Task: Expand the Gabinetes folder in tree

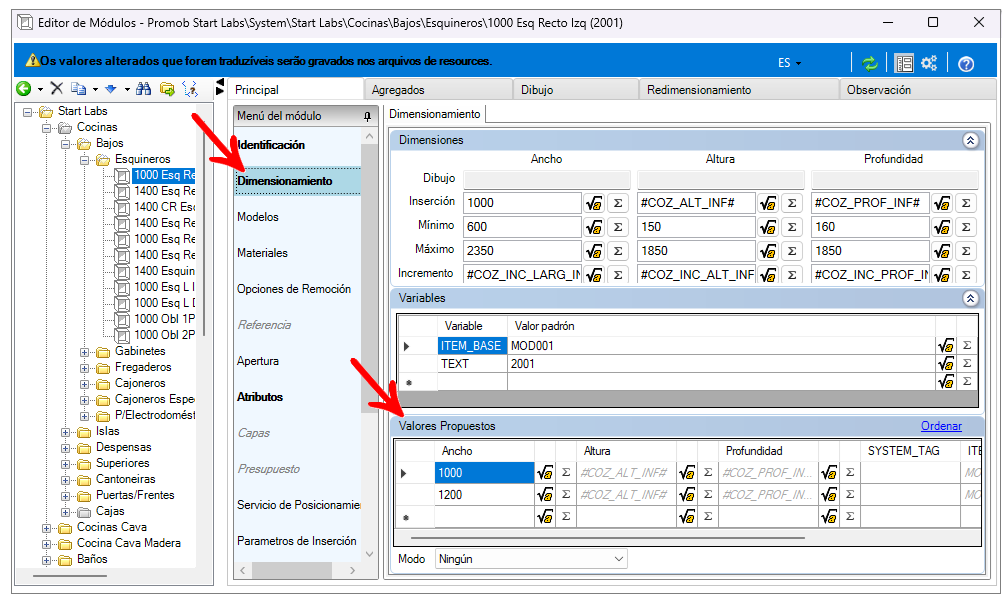Action: 85,352
